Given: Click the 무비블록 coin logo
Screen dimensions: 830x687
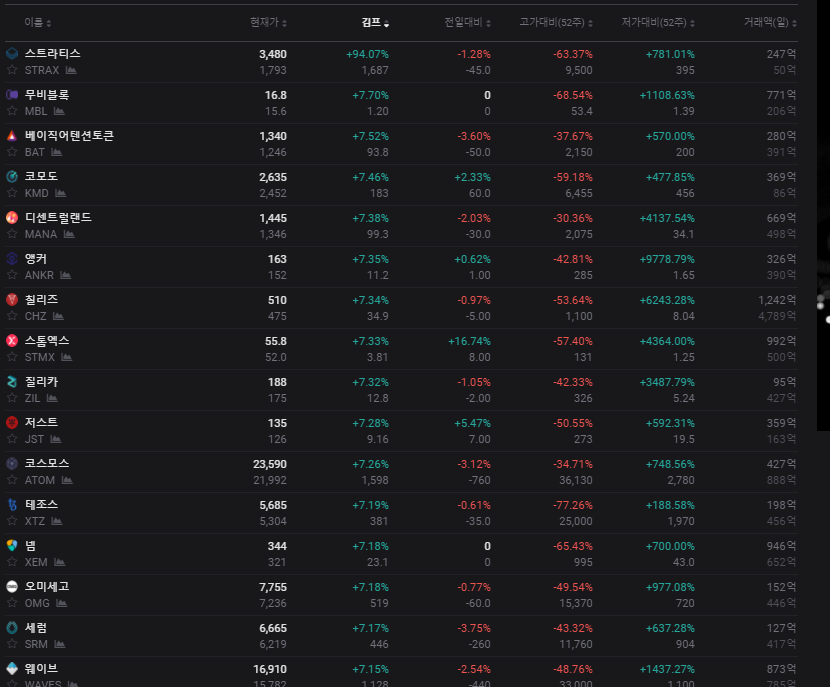Looking at the screenshot, I should 12,95.
